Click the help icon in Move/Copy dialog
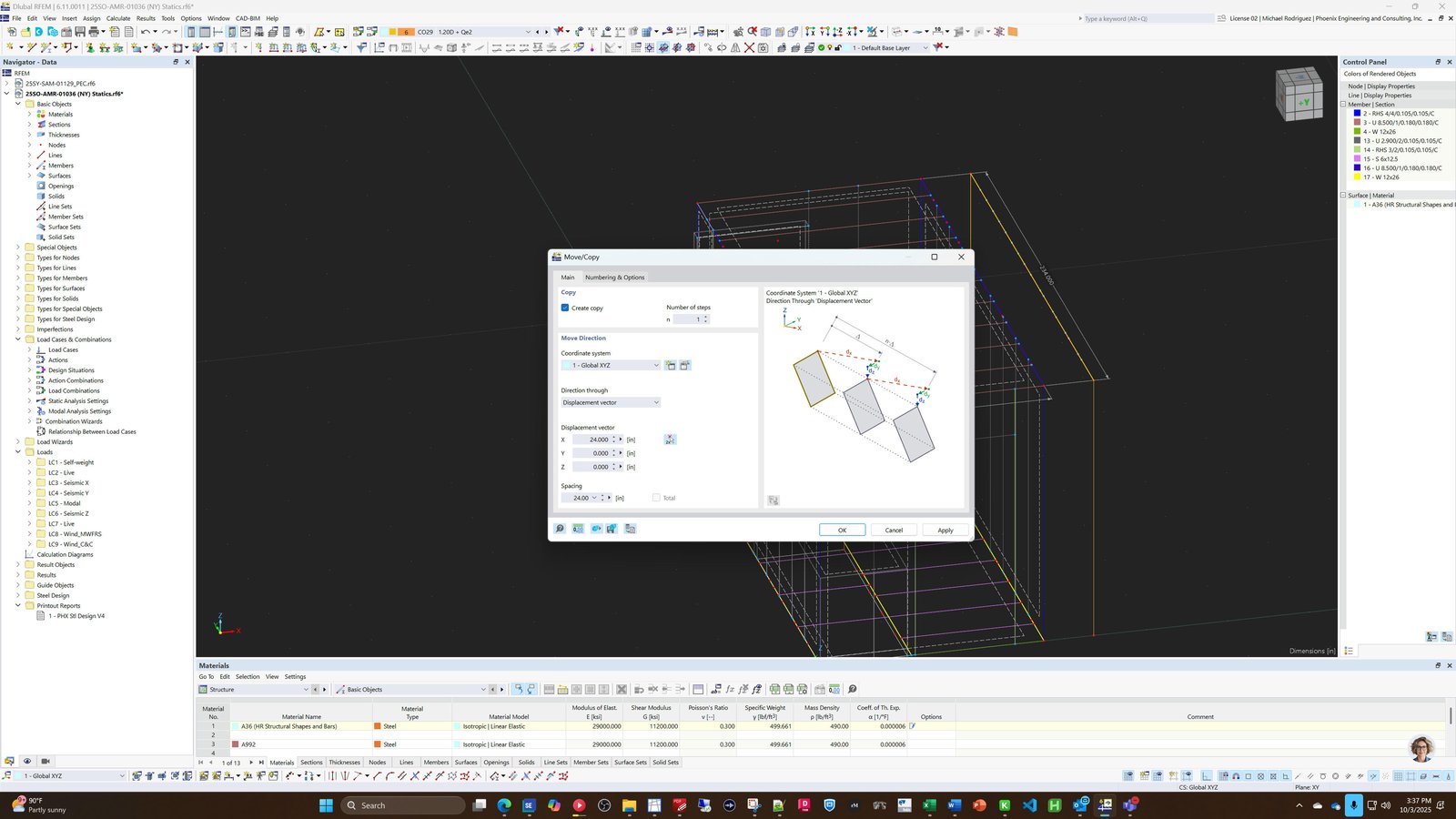 560,529
